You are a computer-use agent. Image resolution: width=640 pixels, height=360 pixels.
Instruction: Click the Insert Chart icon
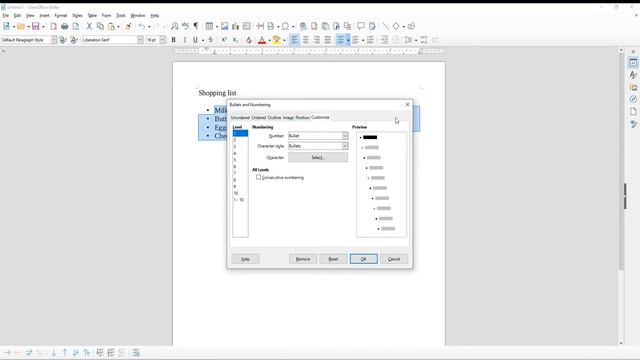(236, 26)
